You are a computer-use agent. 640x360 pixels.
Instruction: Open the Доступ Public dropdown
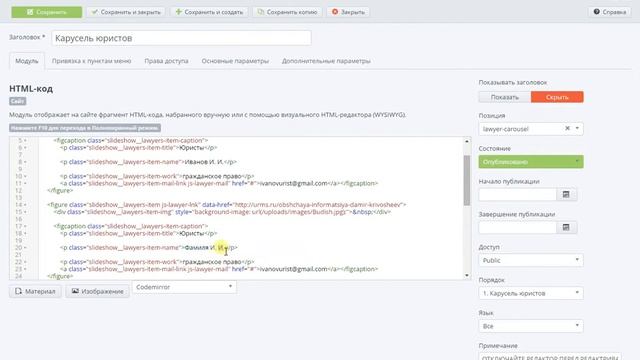click(x=531, y=260)
